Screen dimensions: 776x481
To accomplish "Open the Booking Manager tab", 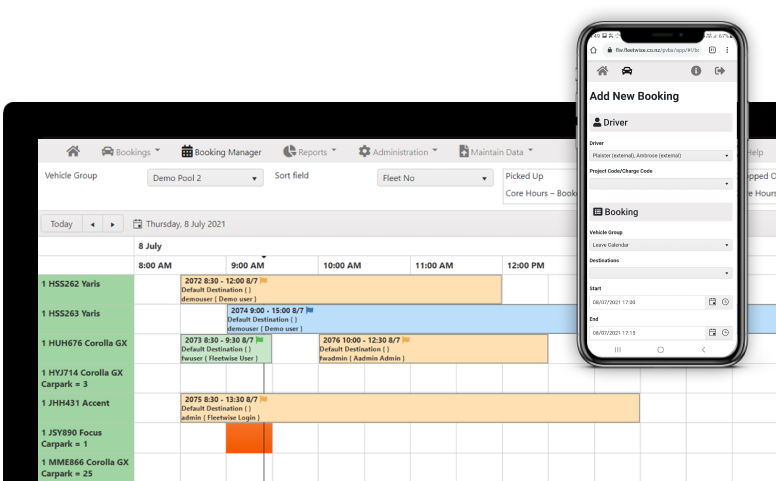I will pyautogui.click(x=221, y=152).
